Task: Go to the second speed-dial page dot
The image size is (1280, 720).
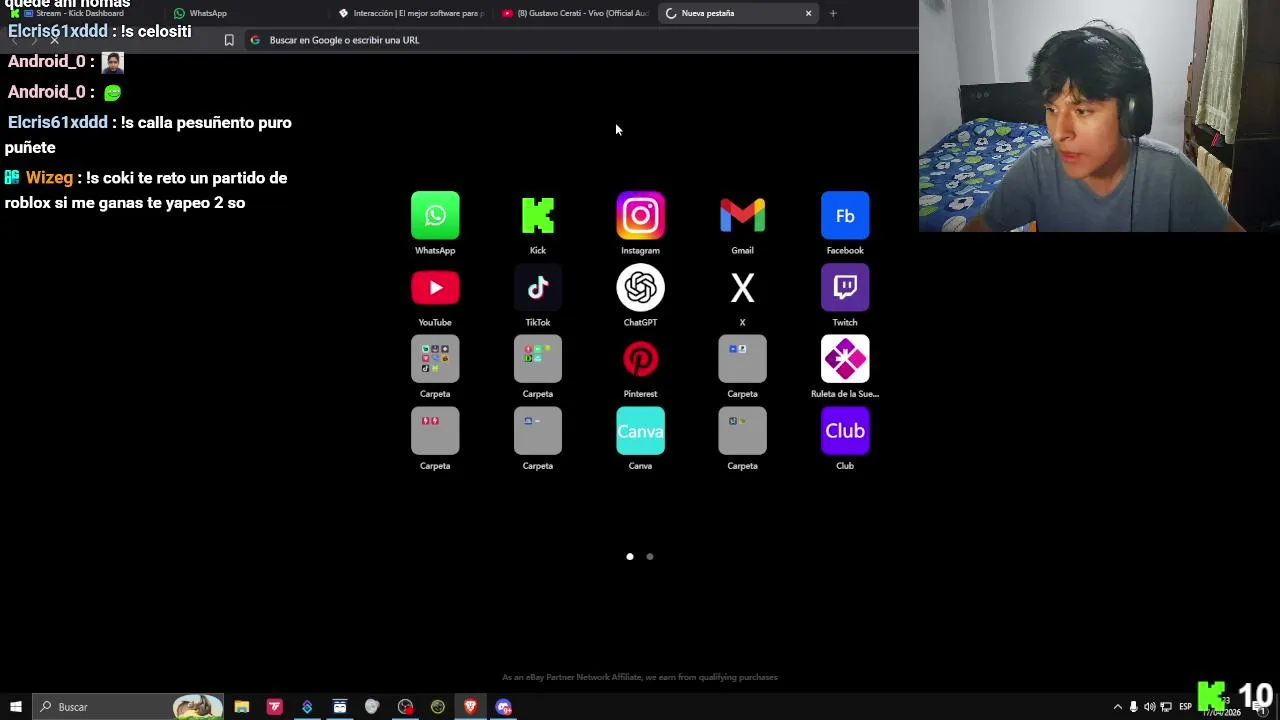Action: tap(650, 556)
